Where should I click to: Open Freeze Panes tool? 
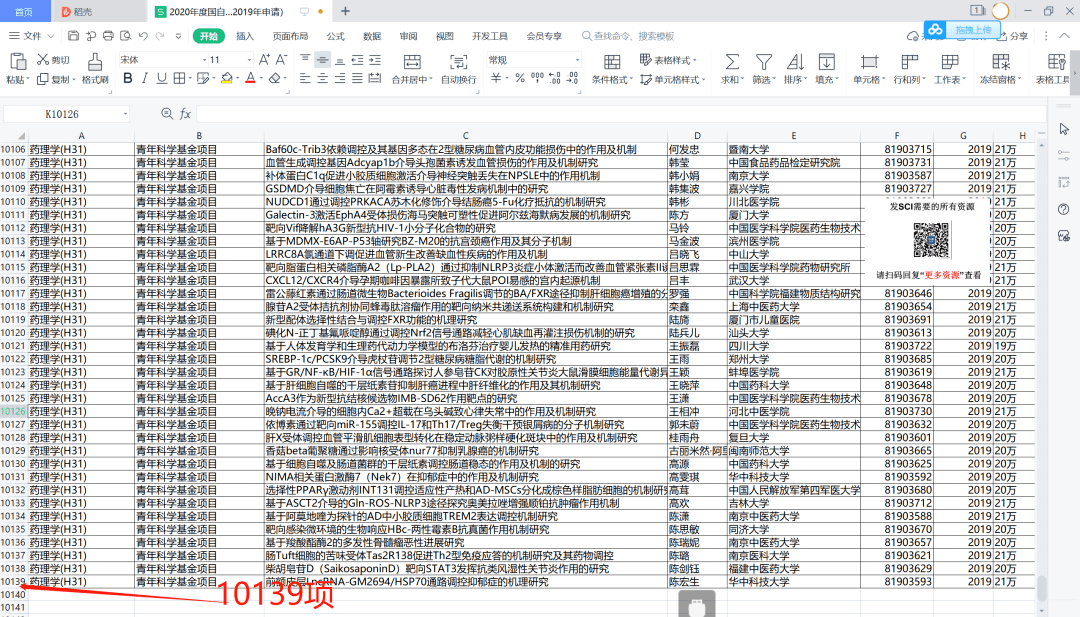tap(1001, 62)
